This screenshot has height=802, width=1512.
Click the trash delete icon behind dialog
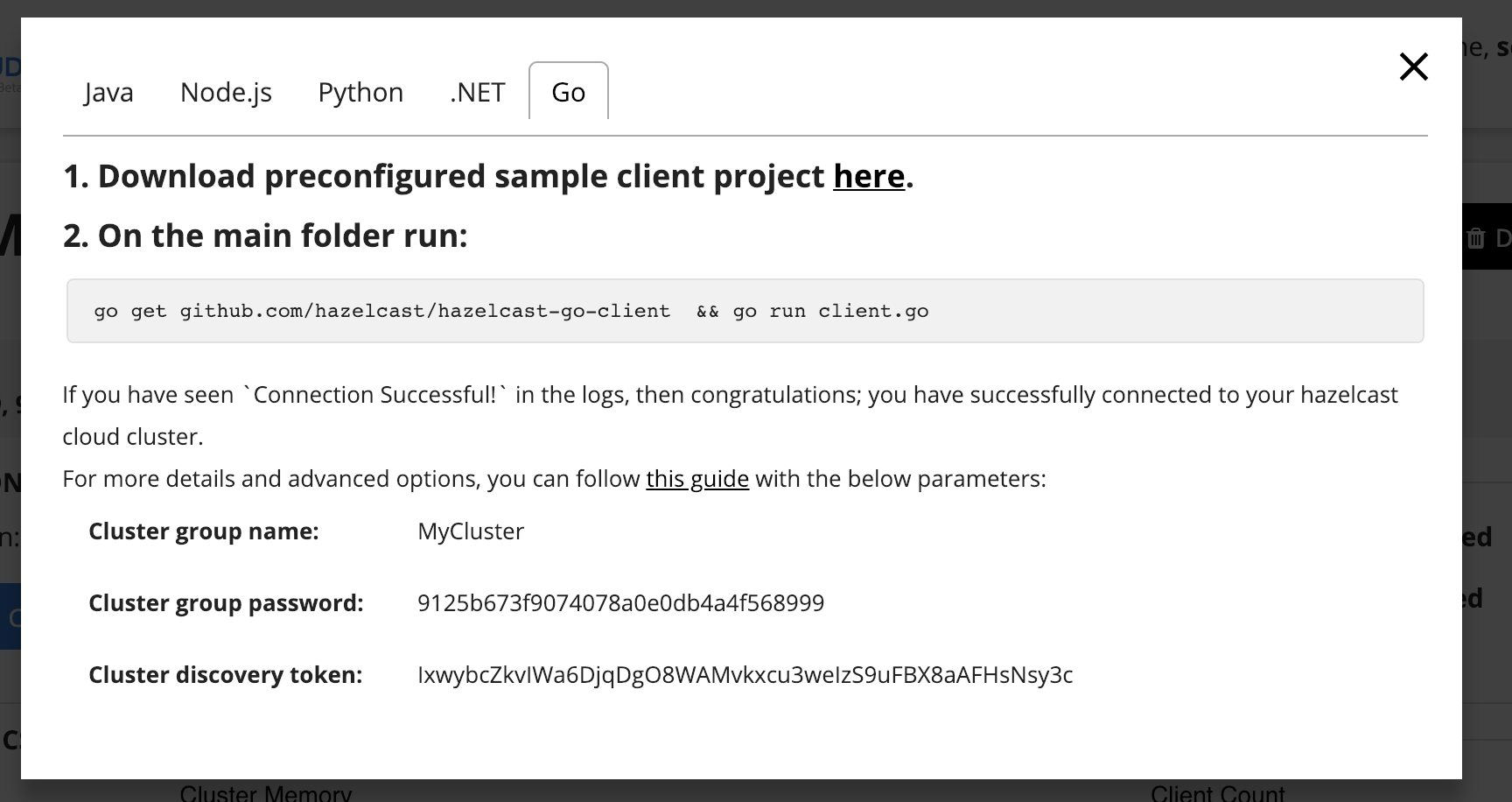click(1475, 238)
